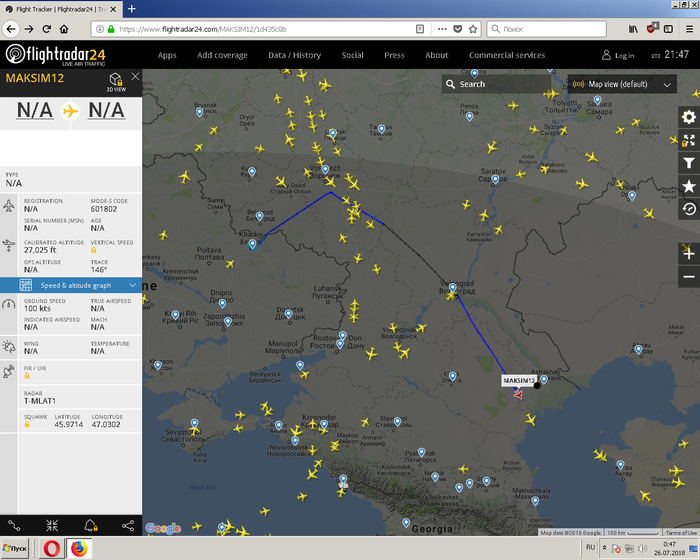Open the 3D View cube icon
The width and height of the screenshot is (700, 560).
[x=116, y=82]
